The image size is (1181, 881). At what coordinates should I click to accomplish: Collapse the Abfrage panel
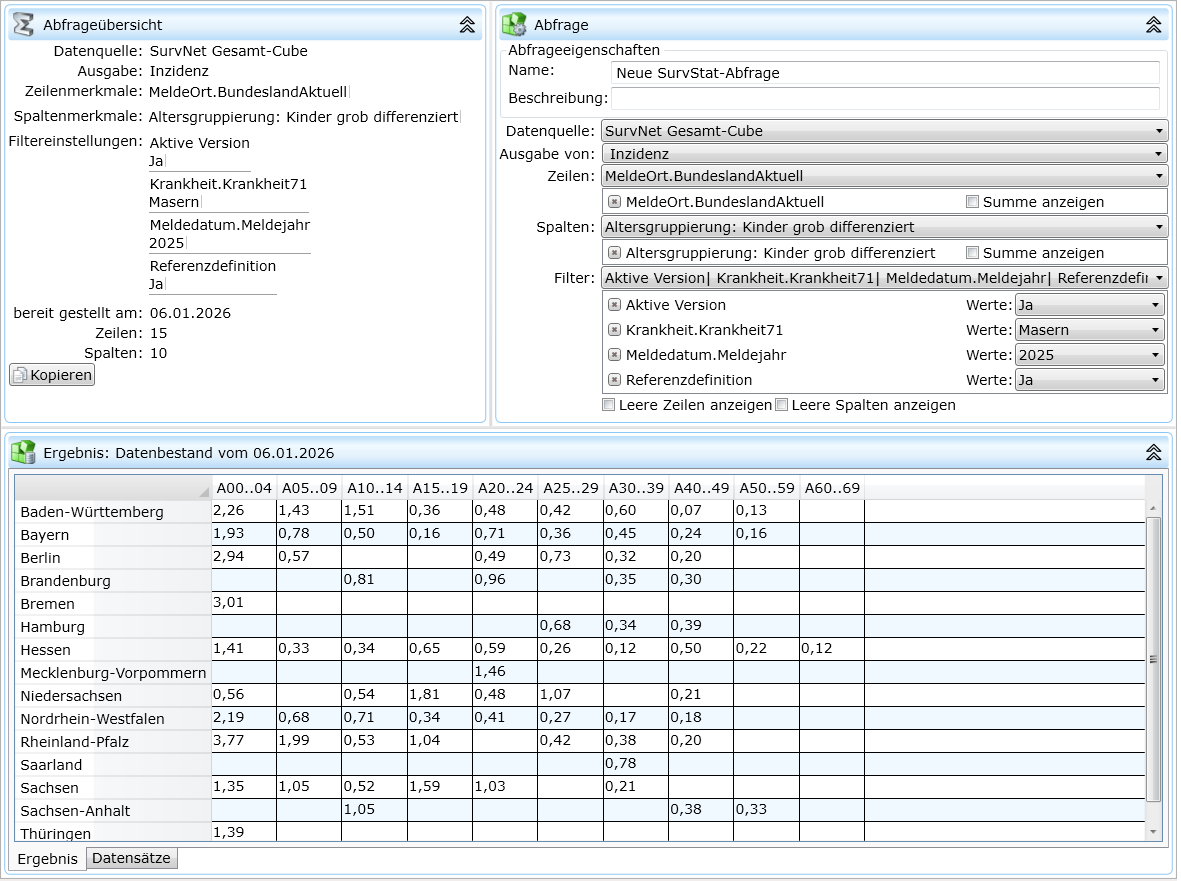point(1153,25)
